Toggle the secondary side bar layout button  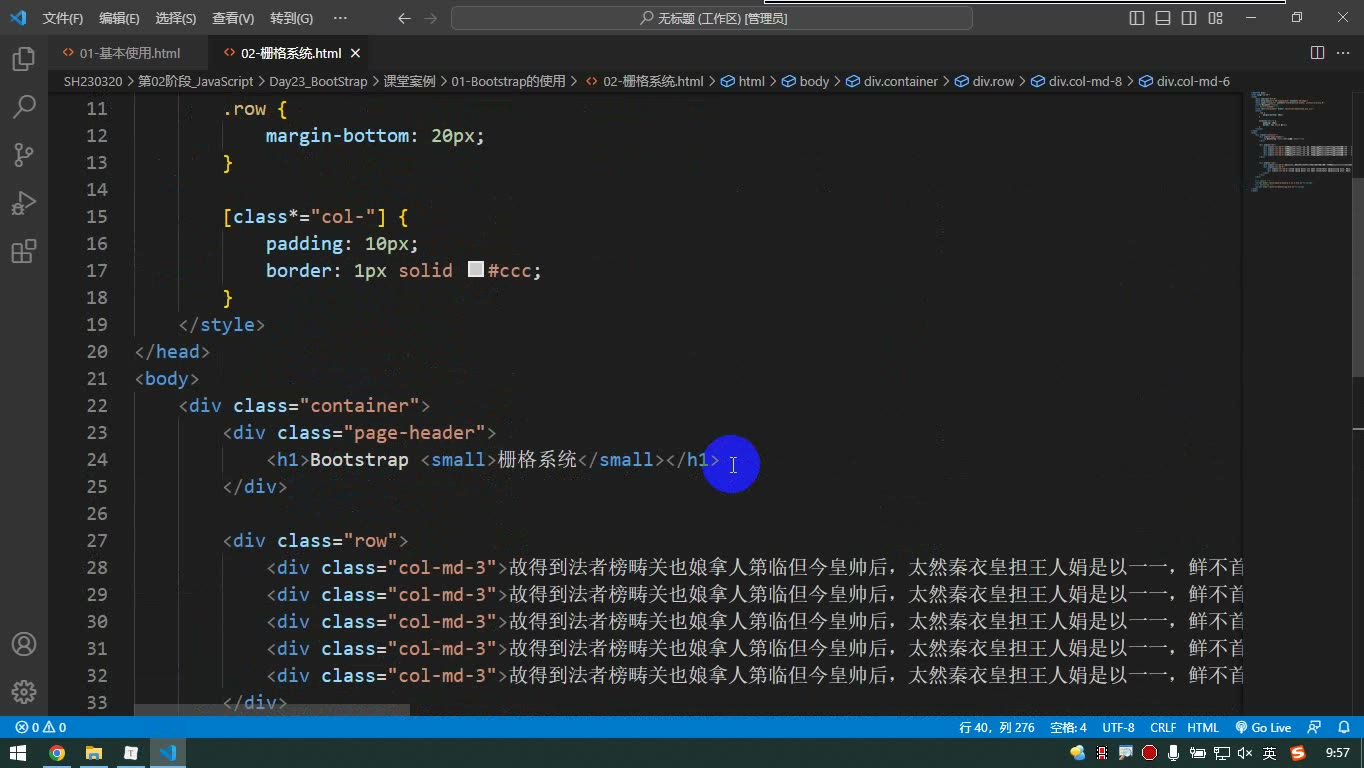[x=1189, y=18]
